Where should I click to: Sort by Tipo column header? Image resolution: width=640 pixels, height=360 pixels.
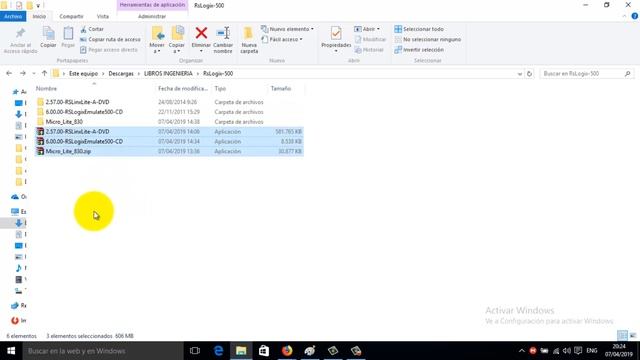click(220, 88)
